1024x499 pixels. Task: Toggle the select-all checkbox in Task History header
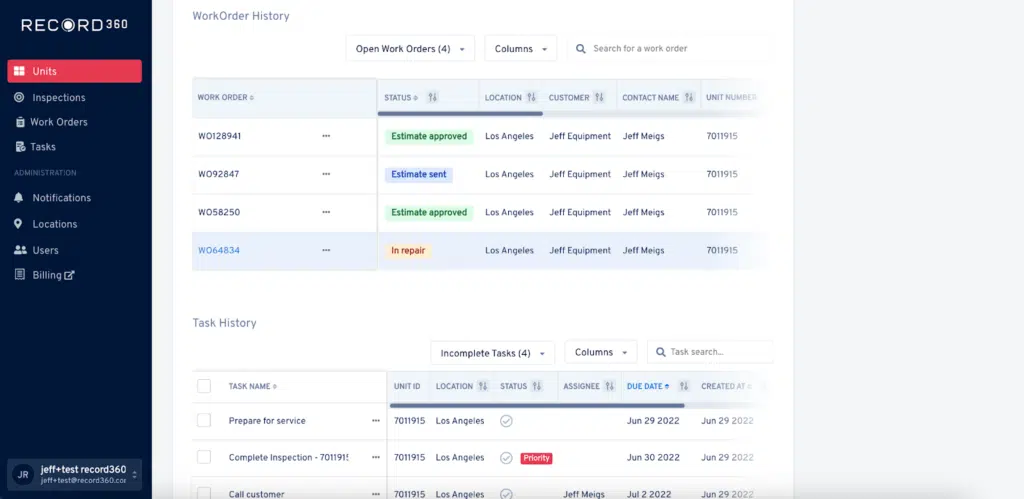point(204,386)
